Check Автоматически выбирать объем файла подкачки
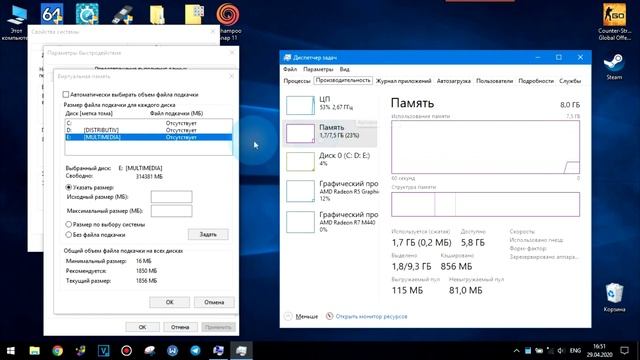This screenshot has width=640, height=360. (66, 94)
